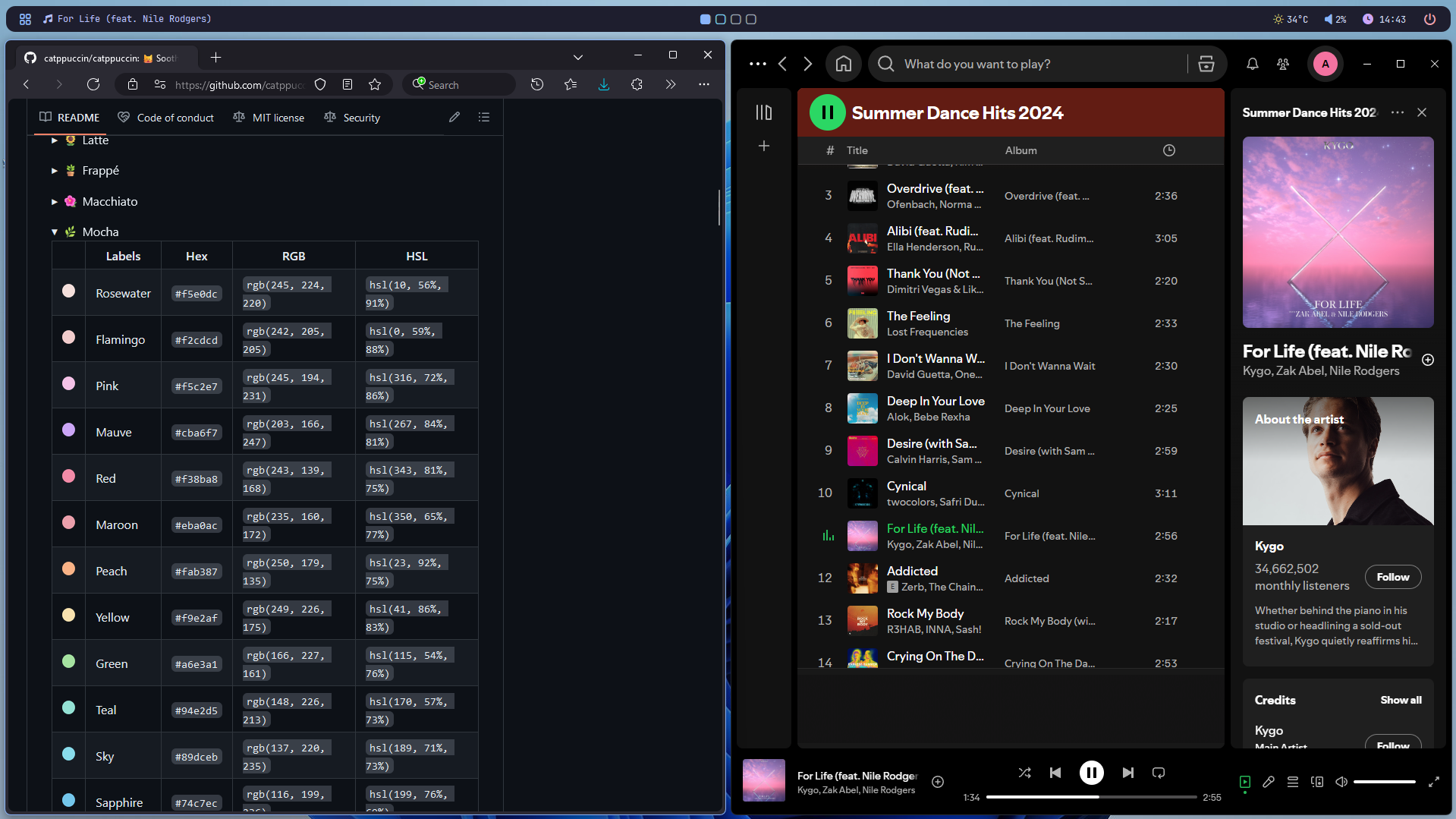Click the Green color swatch
1456x819 pixels.
(68, 661)
